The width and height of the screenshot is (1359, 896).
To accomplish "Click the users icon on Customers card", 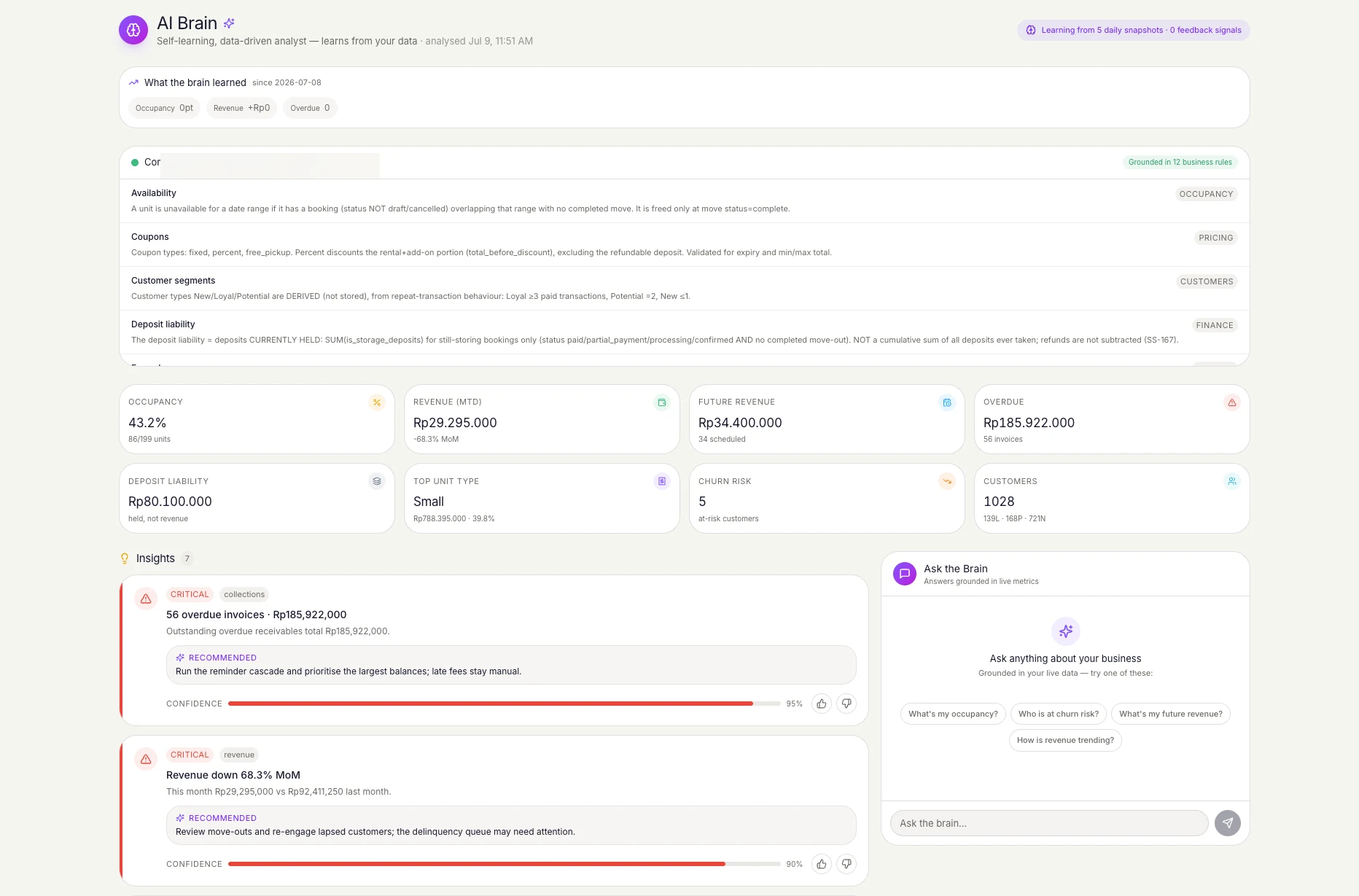I will [x=1232, y=481].
